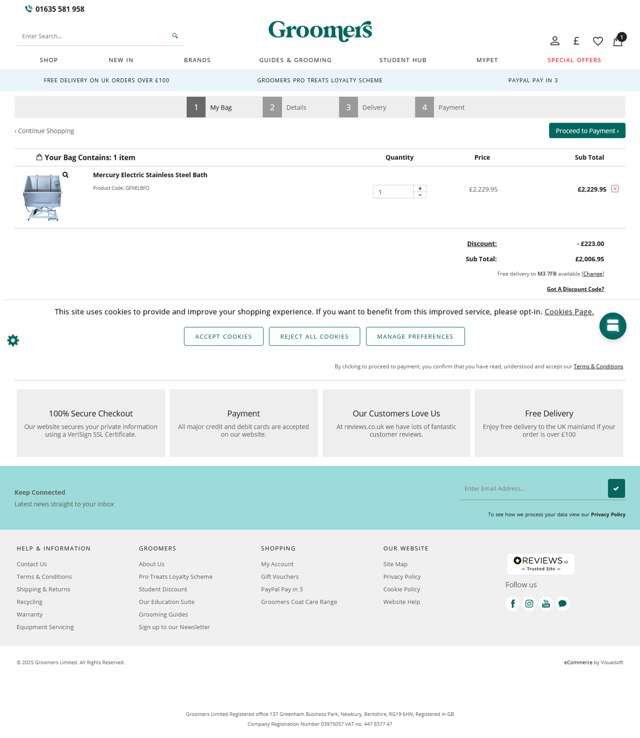Open Equipment Servicing footer link
The height and width of the screenshot is (738, 640).
click(45, 627)
